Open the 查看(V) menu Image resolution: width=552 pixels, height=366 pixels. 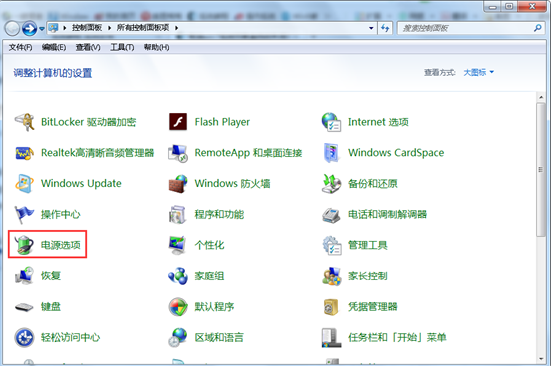pos(88,47)
